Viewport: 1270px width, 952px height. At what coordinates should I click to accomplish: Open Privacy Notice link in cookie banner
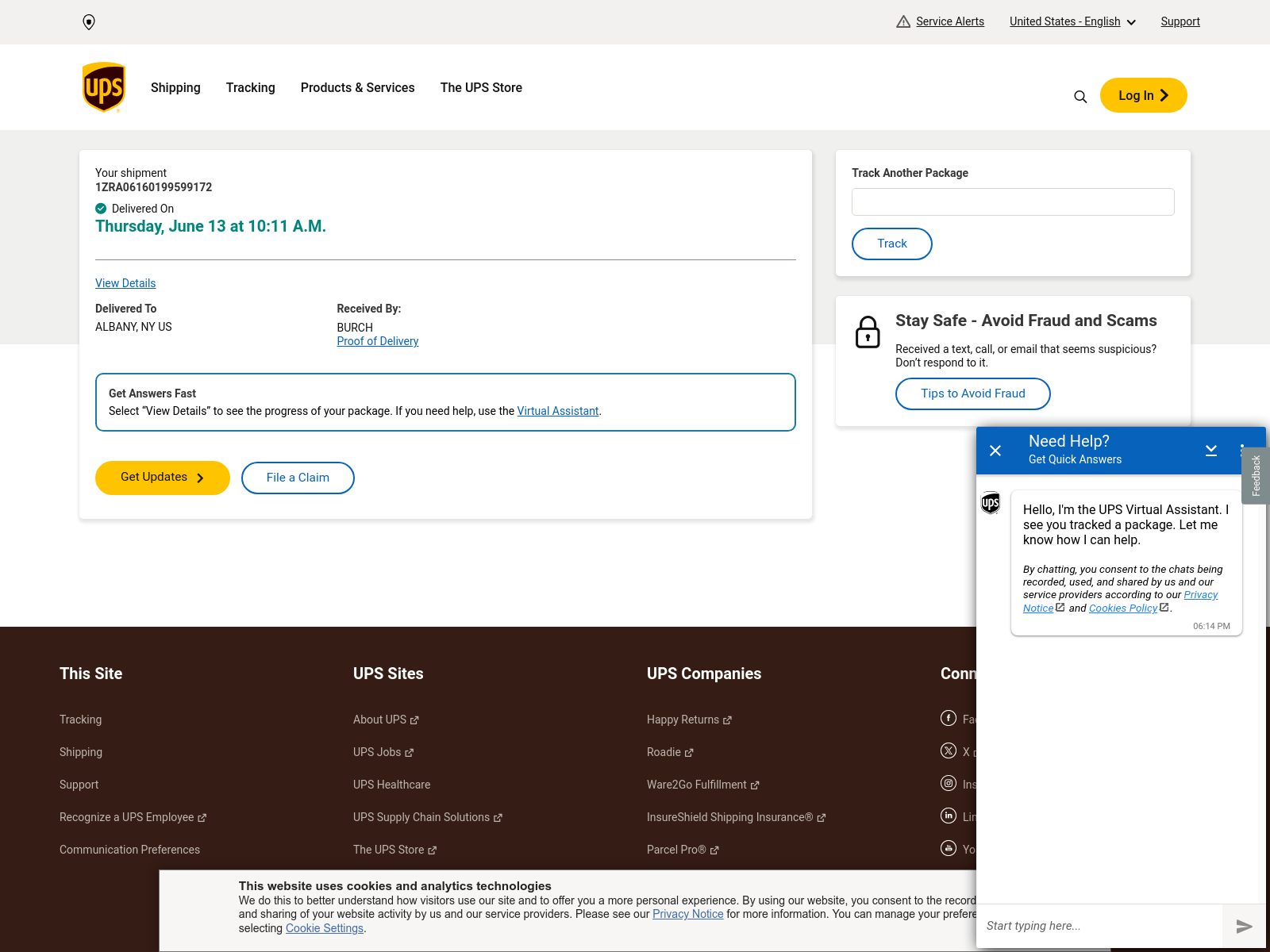click(688, 914)
